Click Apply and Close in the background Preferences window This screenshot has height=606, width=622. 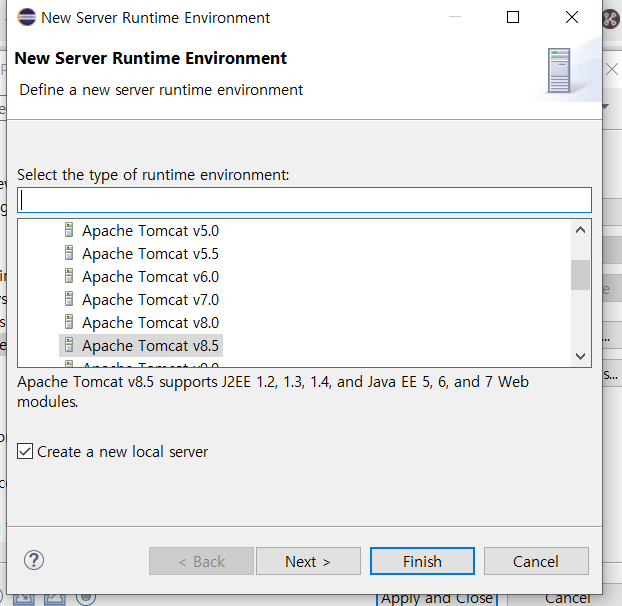click(437, 599)
